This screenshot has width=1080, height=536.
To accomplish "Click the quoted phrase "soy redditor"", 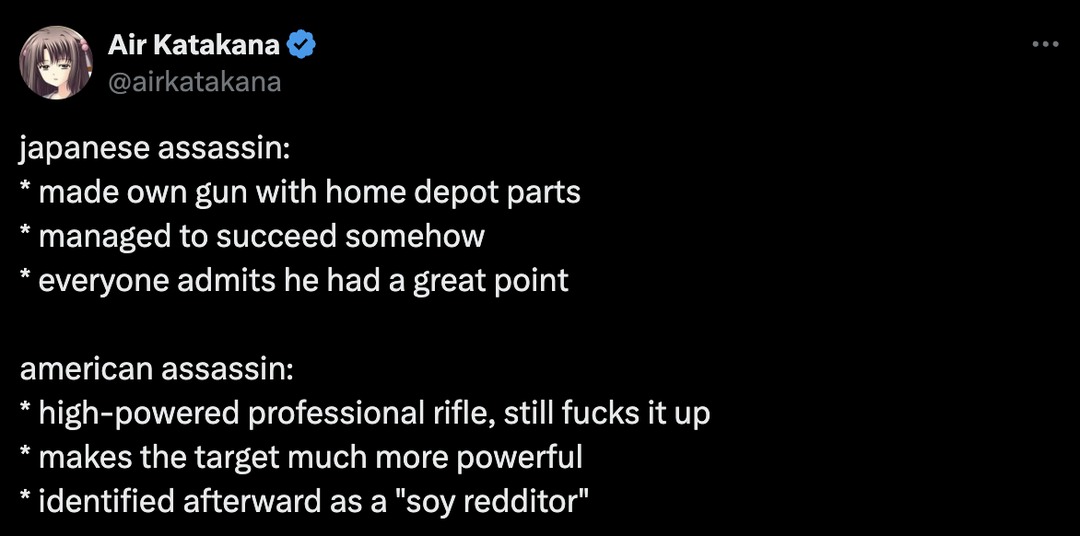I will click(492, 501).
